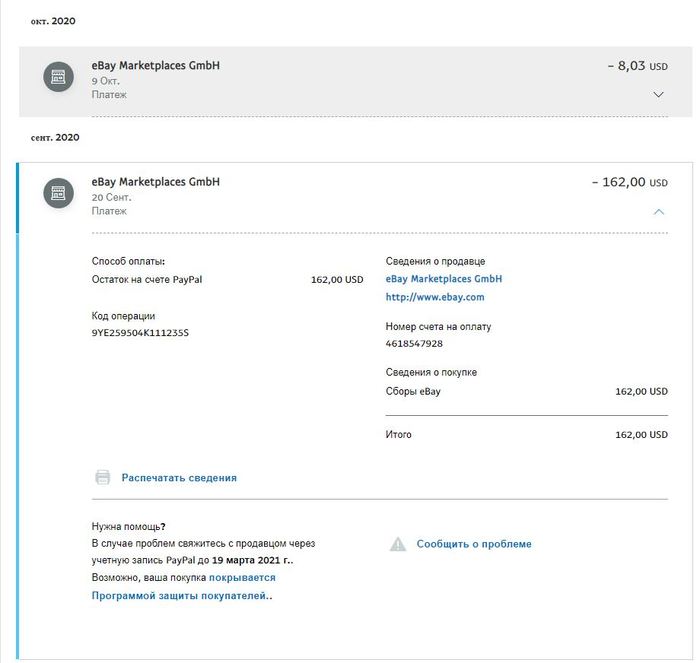Open the eBay Marketplaces GmbH seller link
Image resolution: width=700 pixels, height=663 pixels.
pyautogui.click(x=444, y=279)
